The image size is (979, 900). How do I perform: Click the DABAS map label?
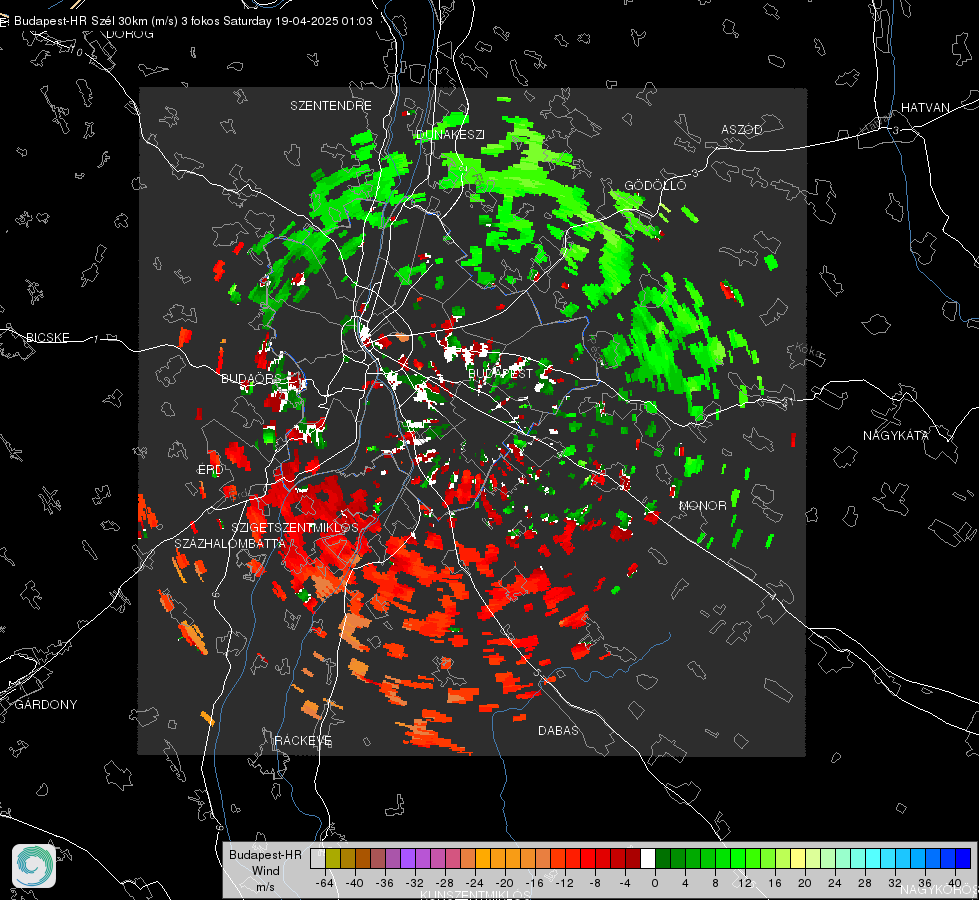[558, 731]
